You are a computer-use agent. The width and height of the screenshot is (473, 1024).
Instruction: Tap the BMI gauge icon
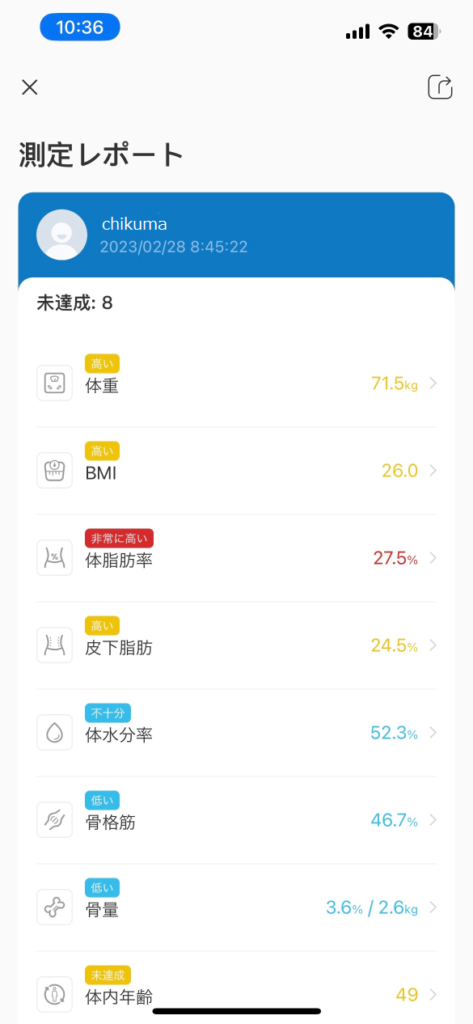(54, 470)
